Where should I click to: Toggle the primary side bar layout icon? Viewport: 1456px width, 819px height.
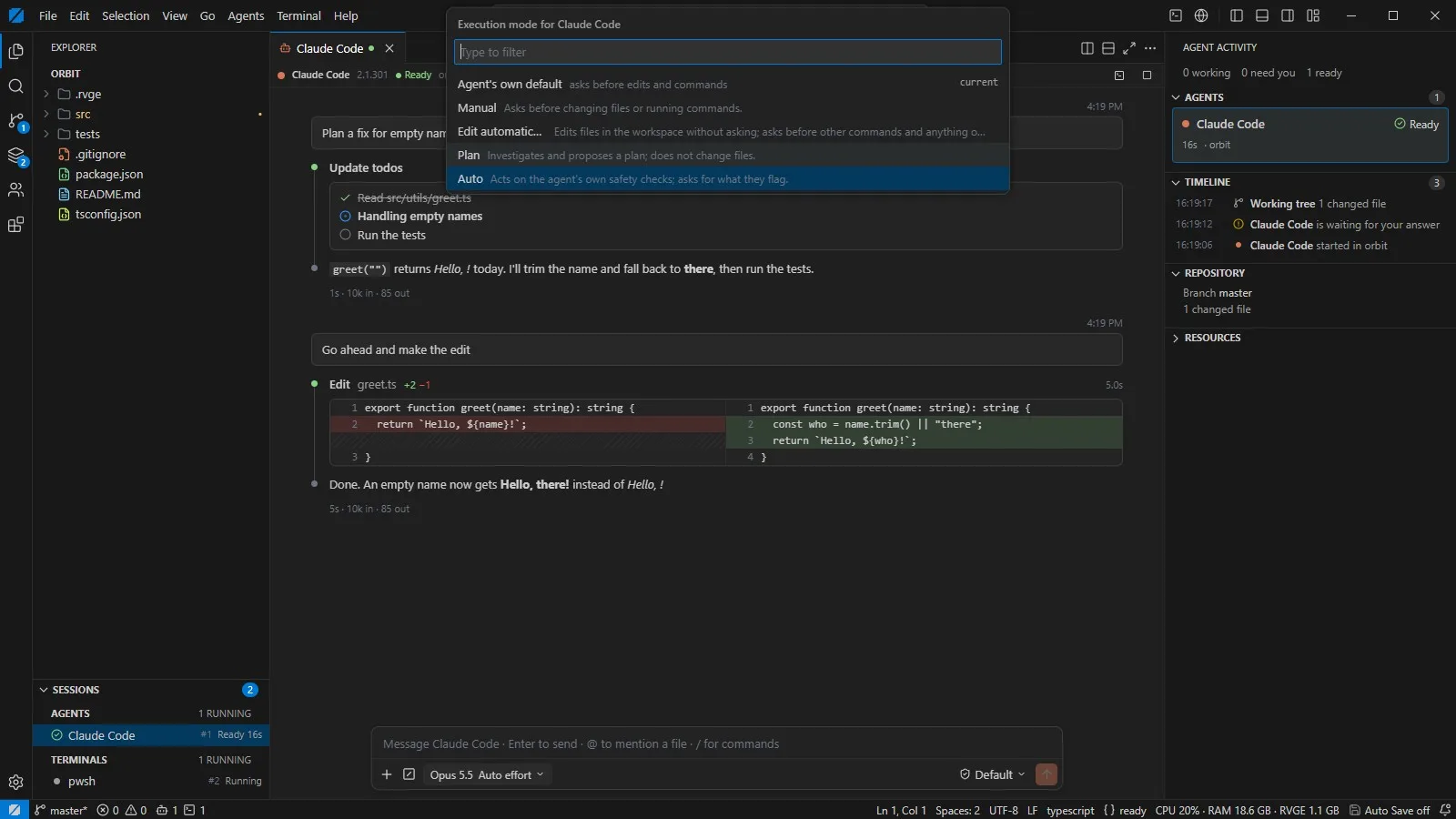[1237, 15]
